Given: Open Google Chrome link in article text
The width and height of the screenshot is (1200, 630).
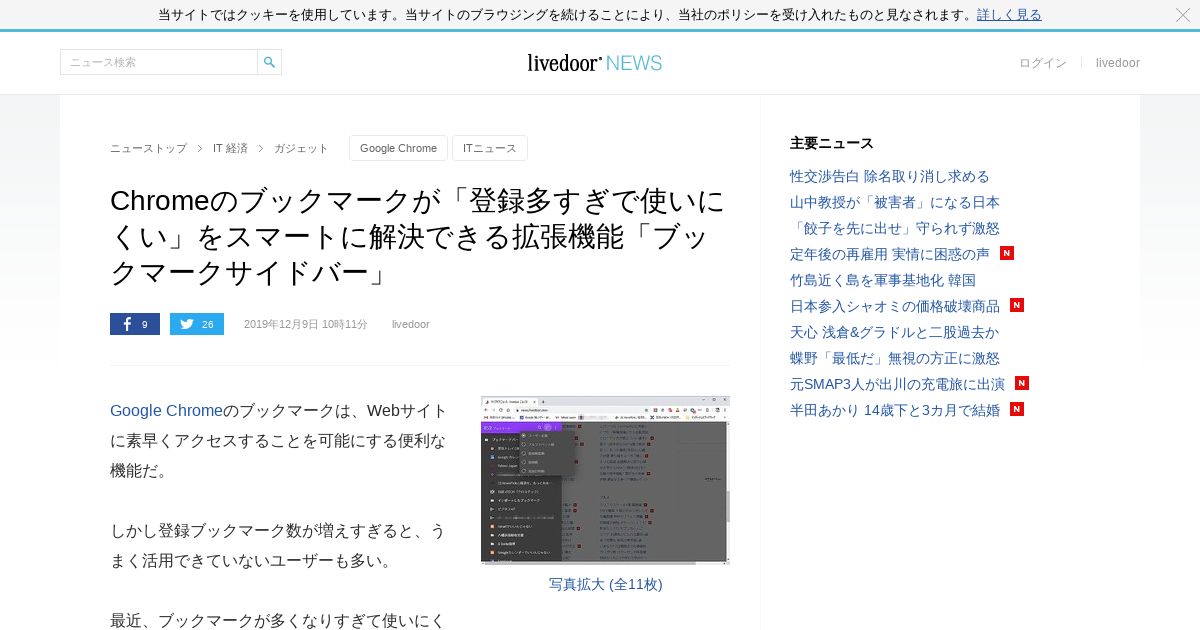Looking at the screenshot, I should [166, 411].
